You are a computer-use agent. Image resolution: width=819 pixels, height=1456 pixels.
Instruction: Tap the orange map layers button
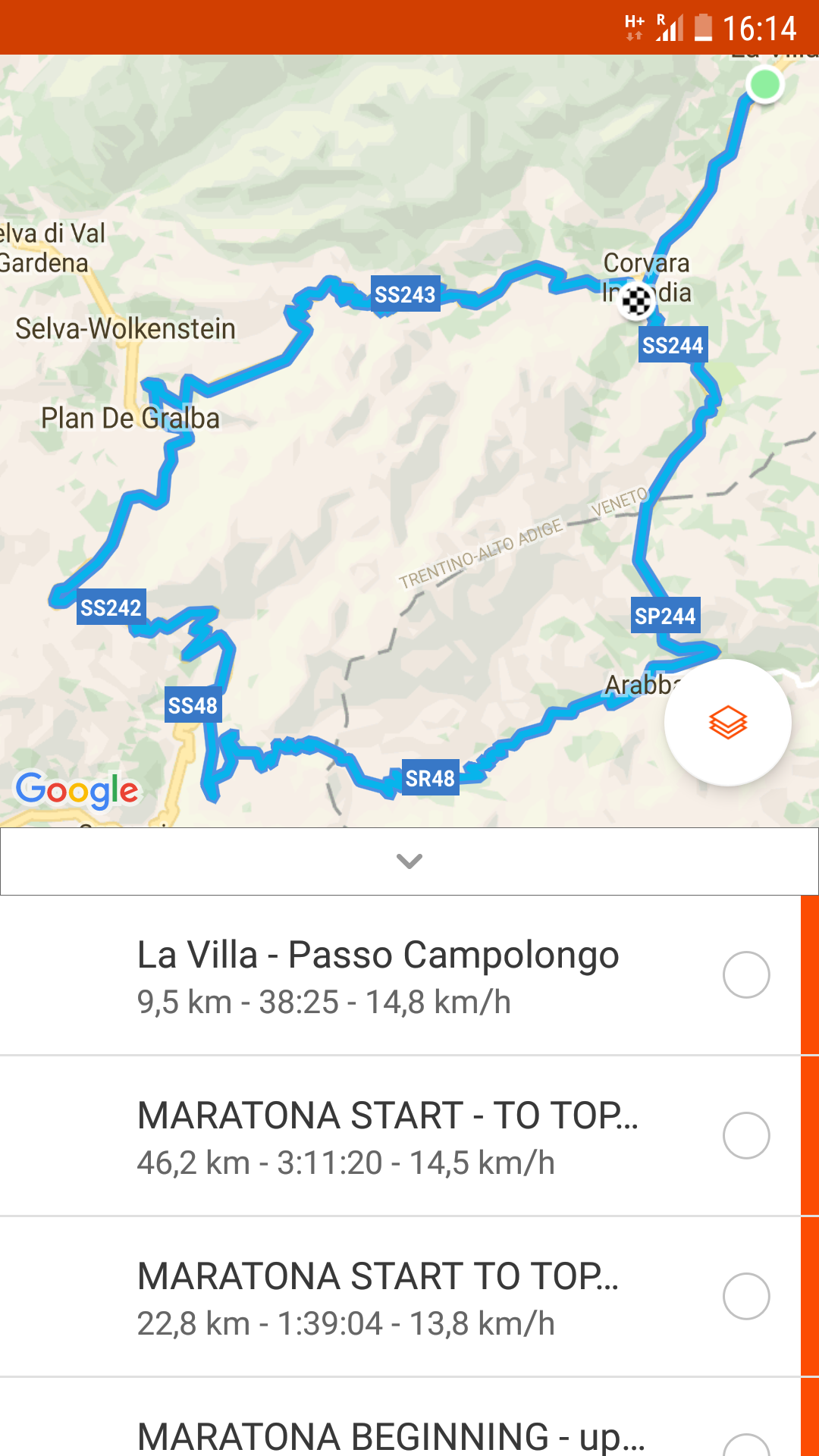[727, 722]
